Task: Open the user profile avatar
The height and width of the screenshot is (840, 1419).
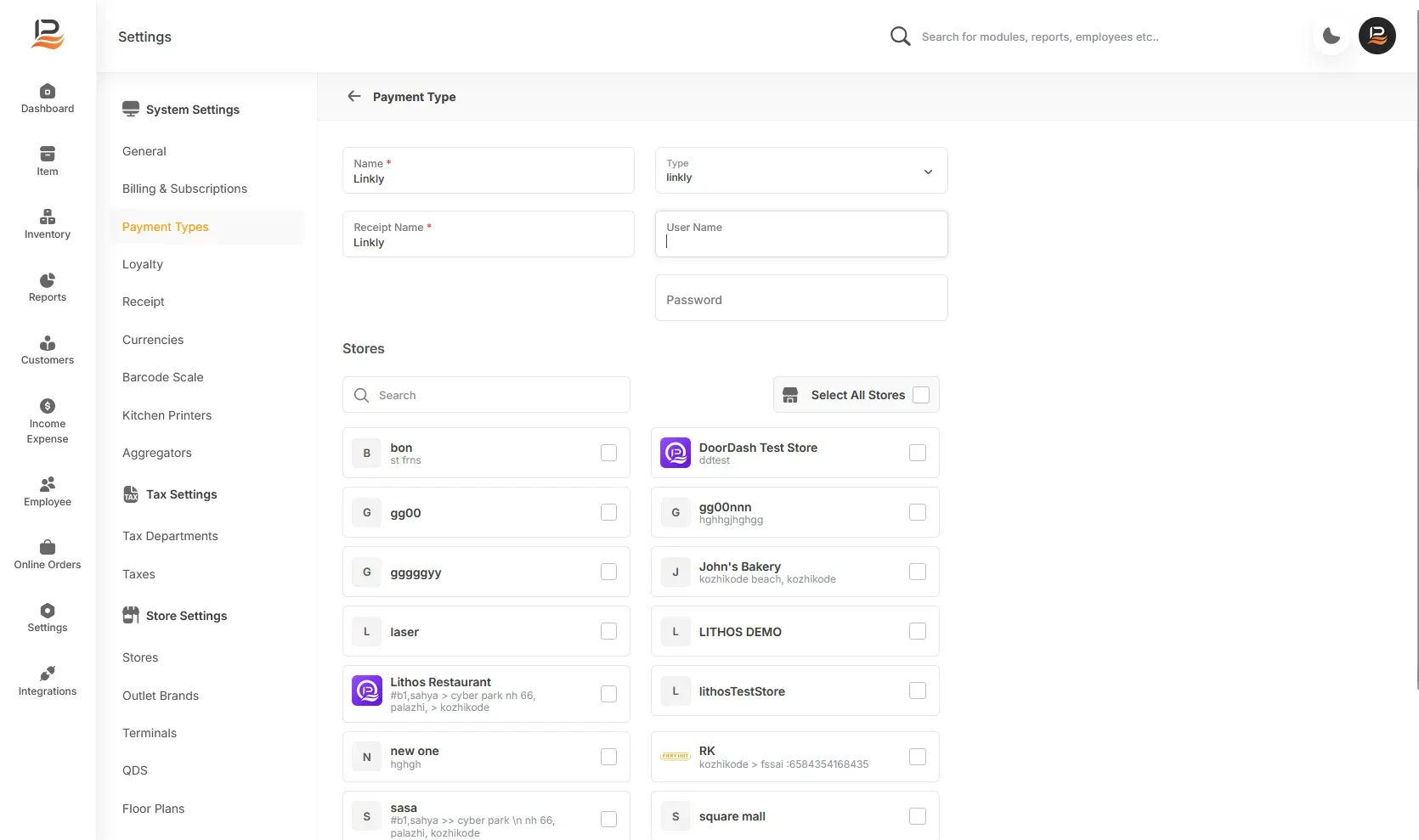Action: coord(1377,36)
